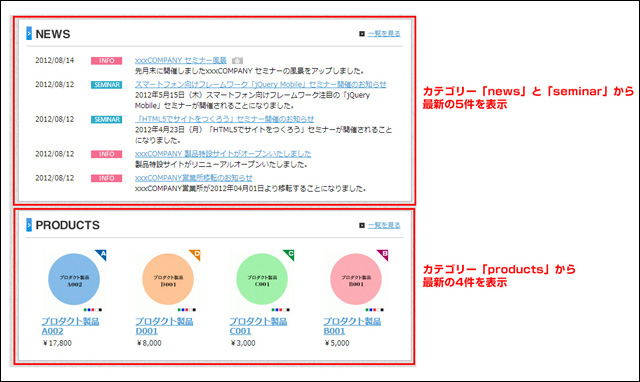Click the date 2012/08/14
640x382 pixels.
[x=55, y=60]
